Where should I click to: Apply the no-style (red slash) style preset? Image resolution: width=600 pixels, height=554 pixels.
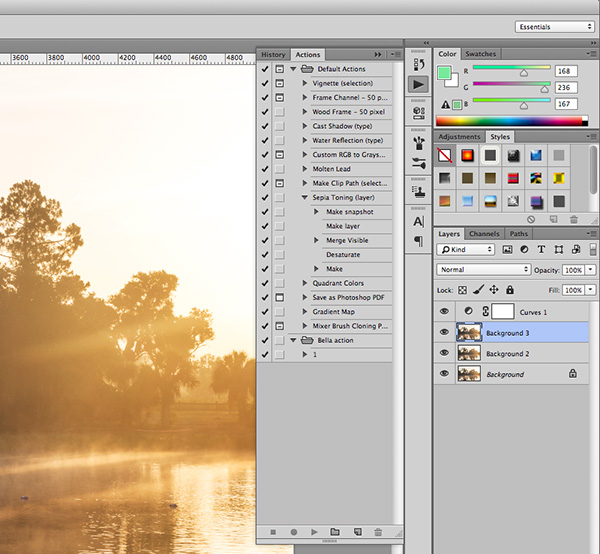click(x=444, y=155)
